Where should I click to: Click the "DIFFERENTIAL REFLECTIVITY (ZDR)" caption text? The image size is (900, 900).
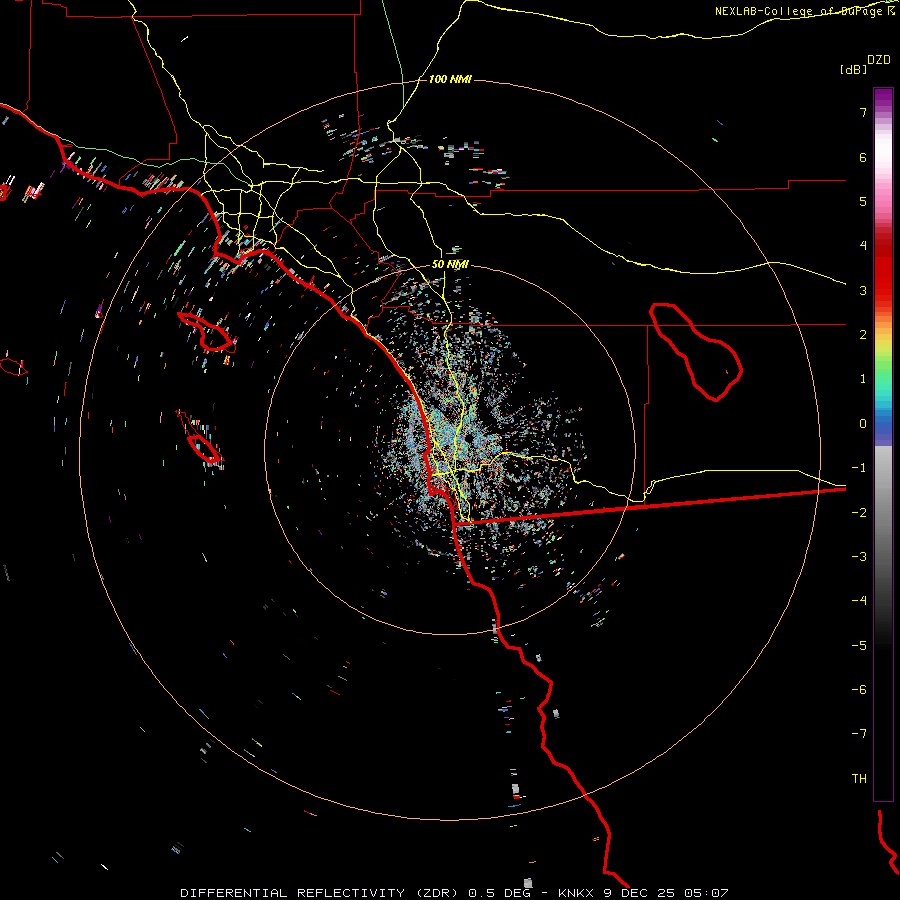point(319,893)
